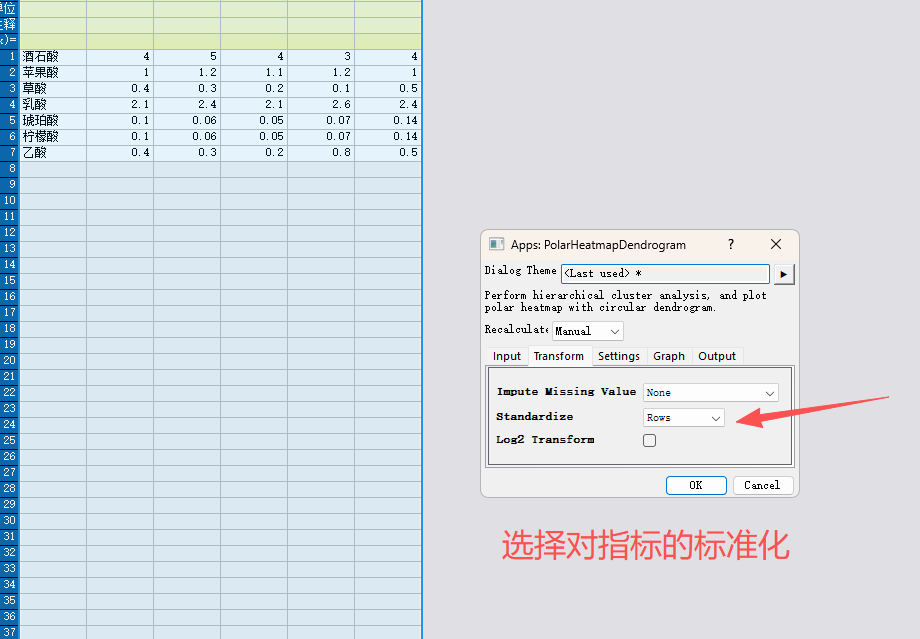
Task: Select row header 7 in the worksheet
Action: tap(10, 153)
